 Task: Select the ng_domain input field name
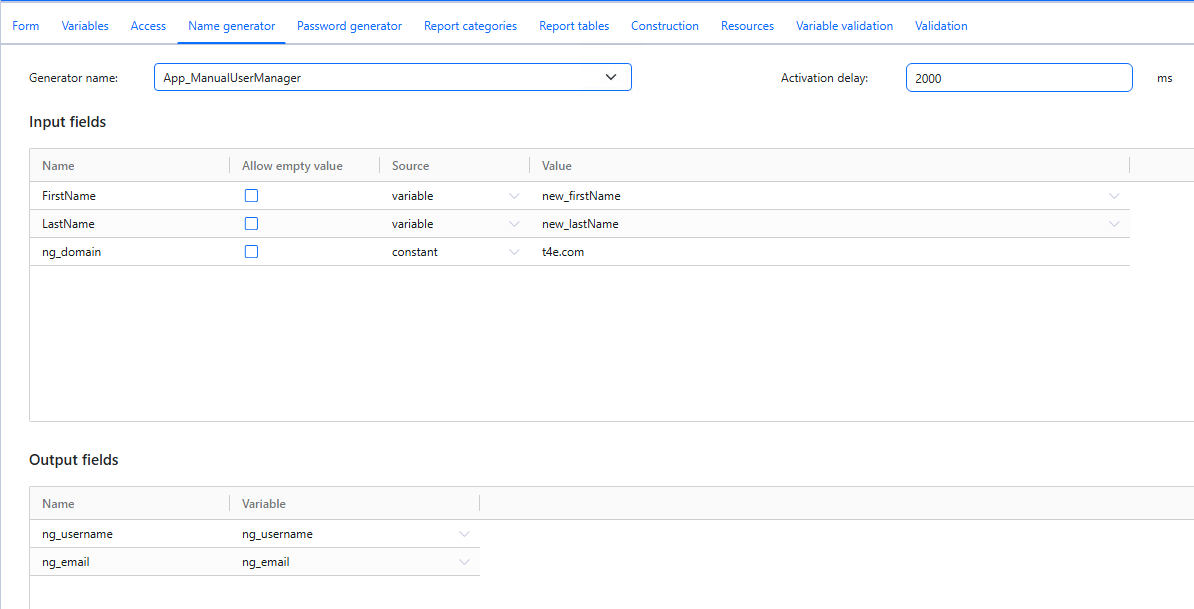coord(72,252)
